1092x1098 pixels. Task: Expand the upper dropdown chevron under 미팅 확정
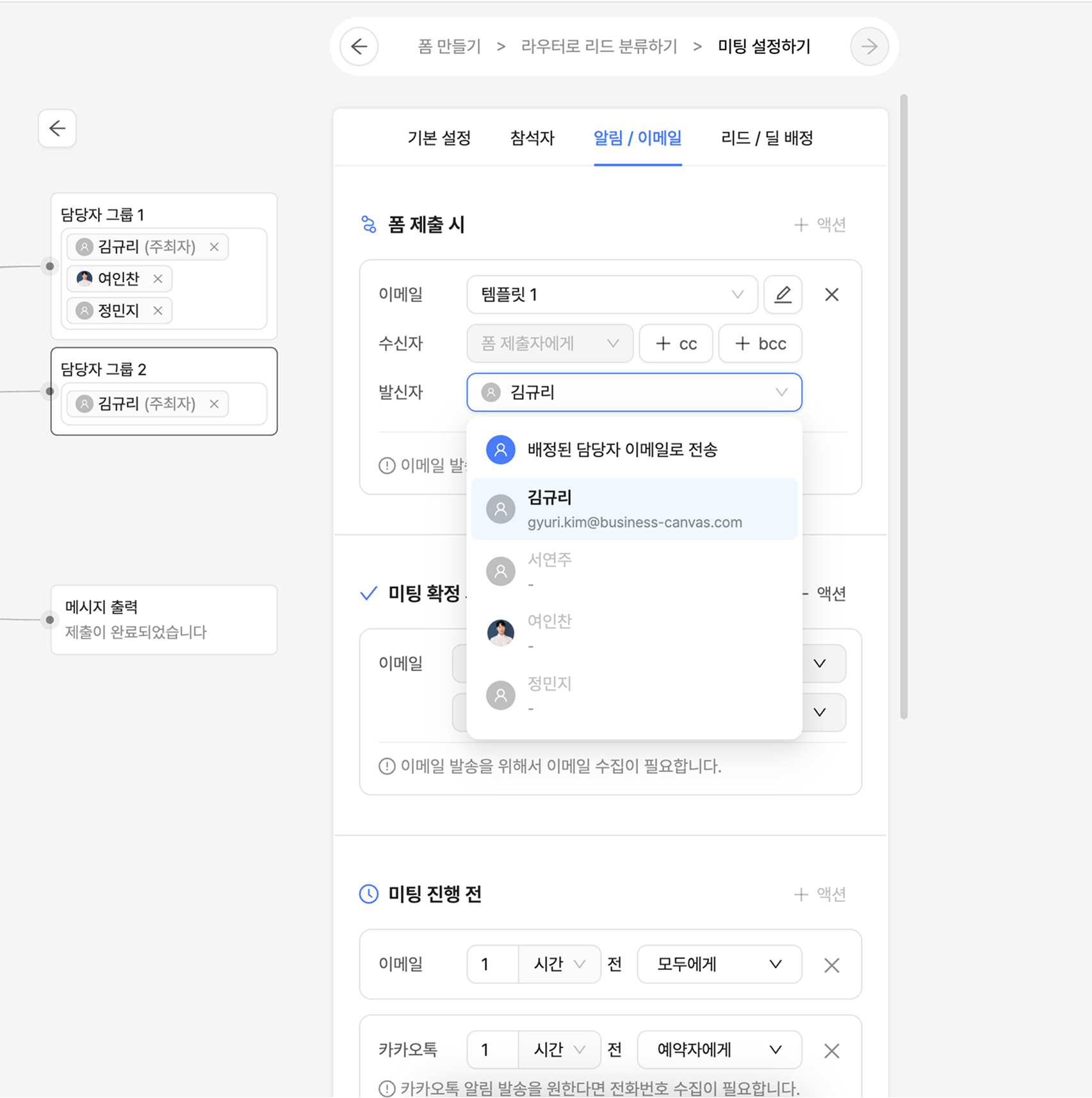point(820,664)
